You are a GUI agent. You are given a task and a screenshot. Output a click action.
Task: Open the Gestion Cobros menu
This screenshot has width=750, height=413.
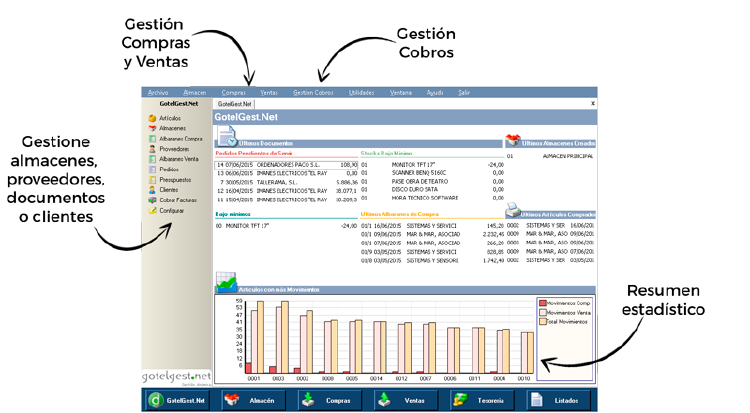tap(313, 92)
